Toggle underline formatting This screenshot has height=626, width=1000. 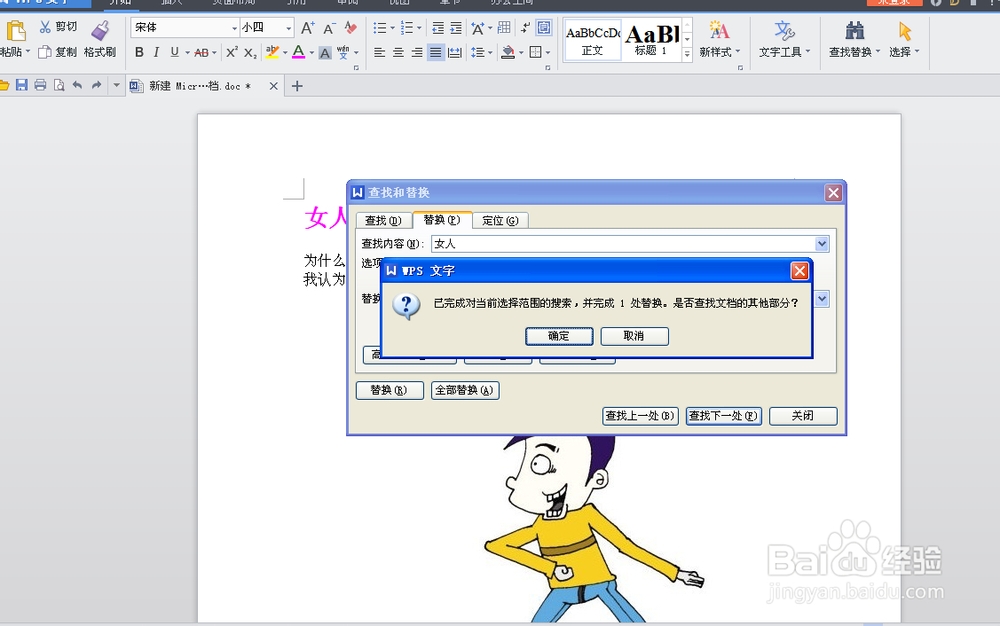coord(174,52)
